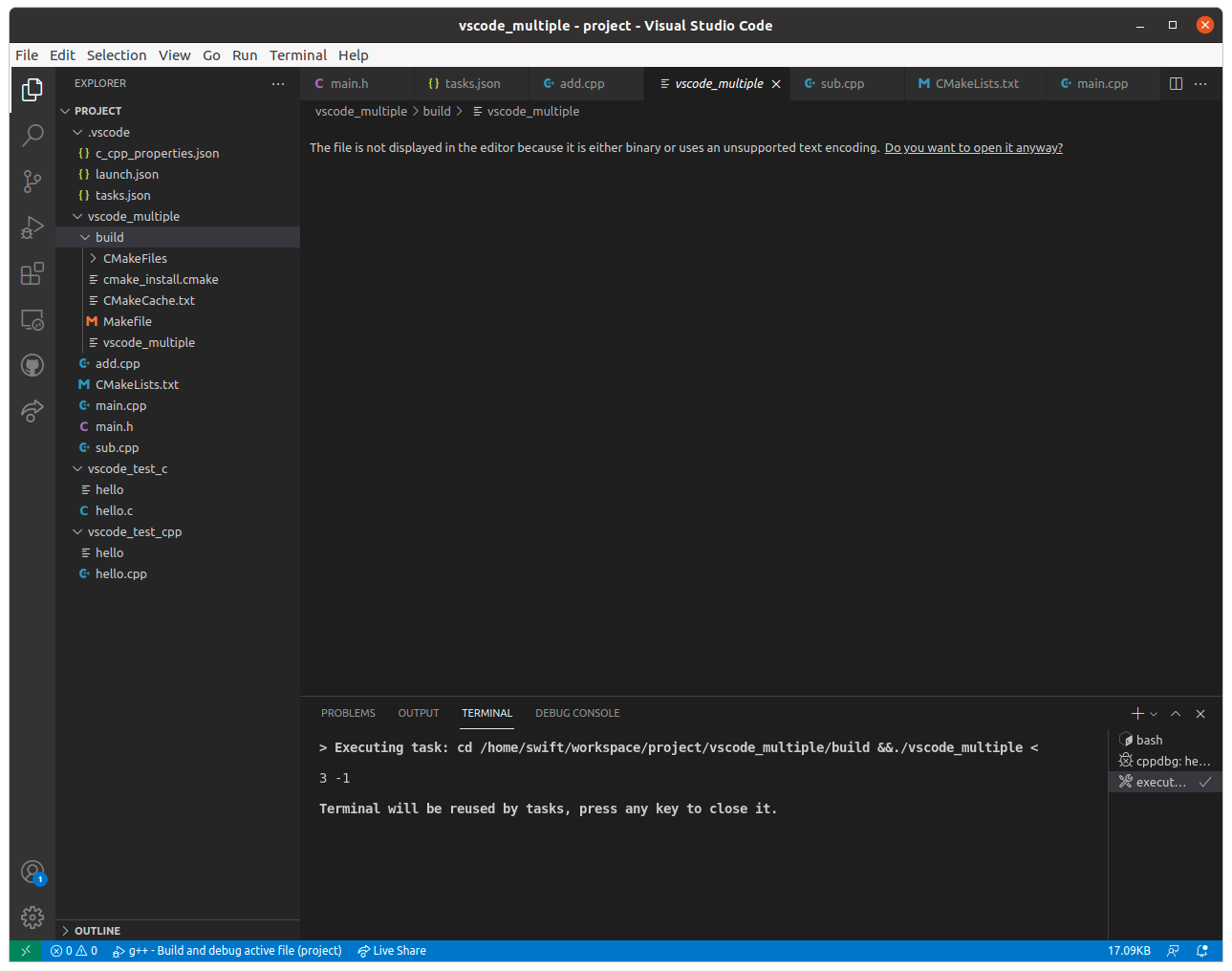
Task: Collapse the build folder
Action: coord(178,237)
